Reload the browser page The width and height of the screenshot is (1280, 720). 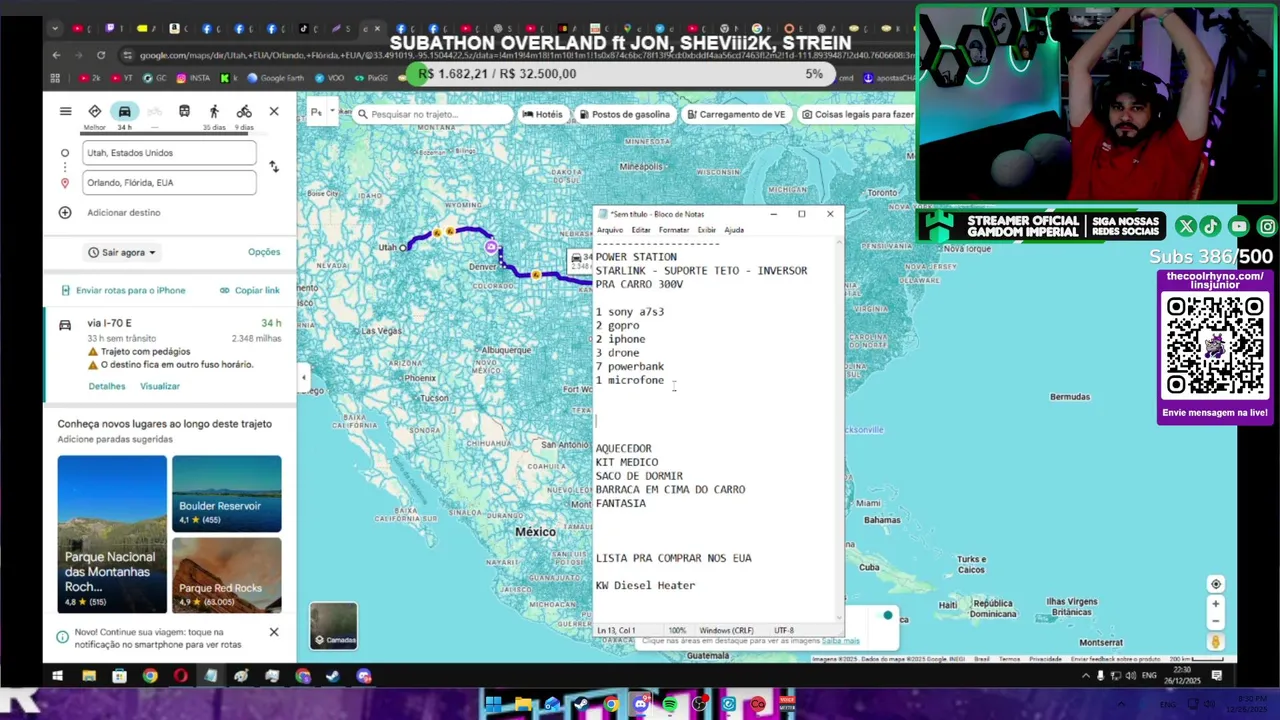101,55
